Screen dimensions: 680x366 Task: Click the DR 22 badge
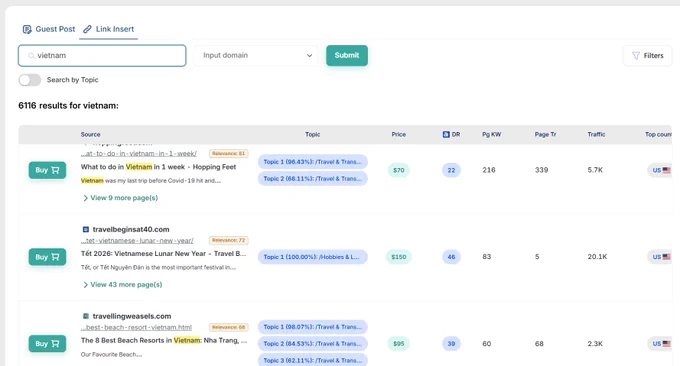[x=451, y=170]
